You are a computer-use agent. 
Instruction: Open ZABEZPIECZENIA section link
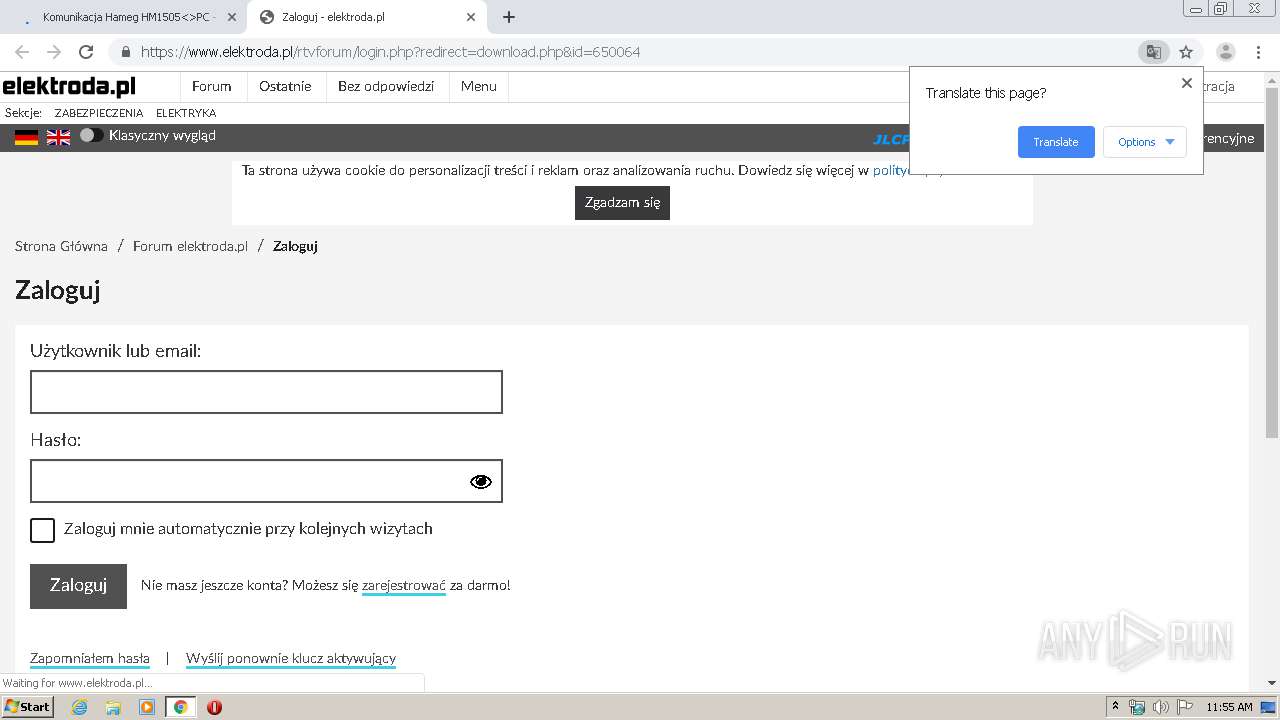coord(99,113)
